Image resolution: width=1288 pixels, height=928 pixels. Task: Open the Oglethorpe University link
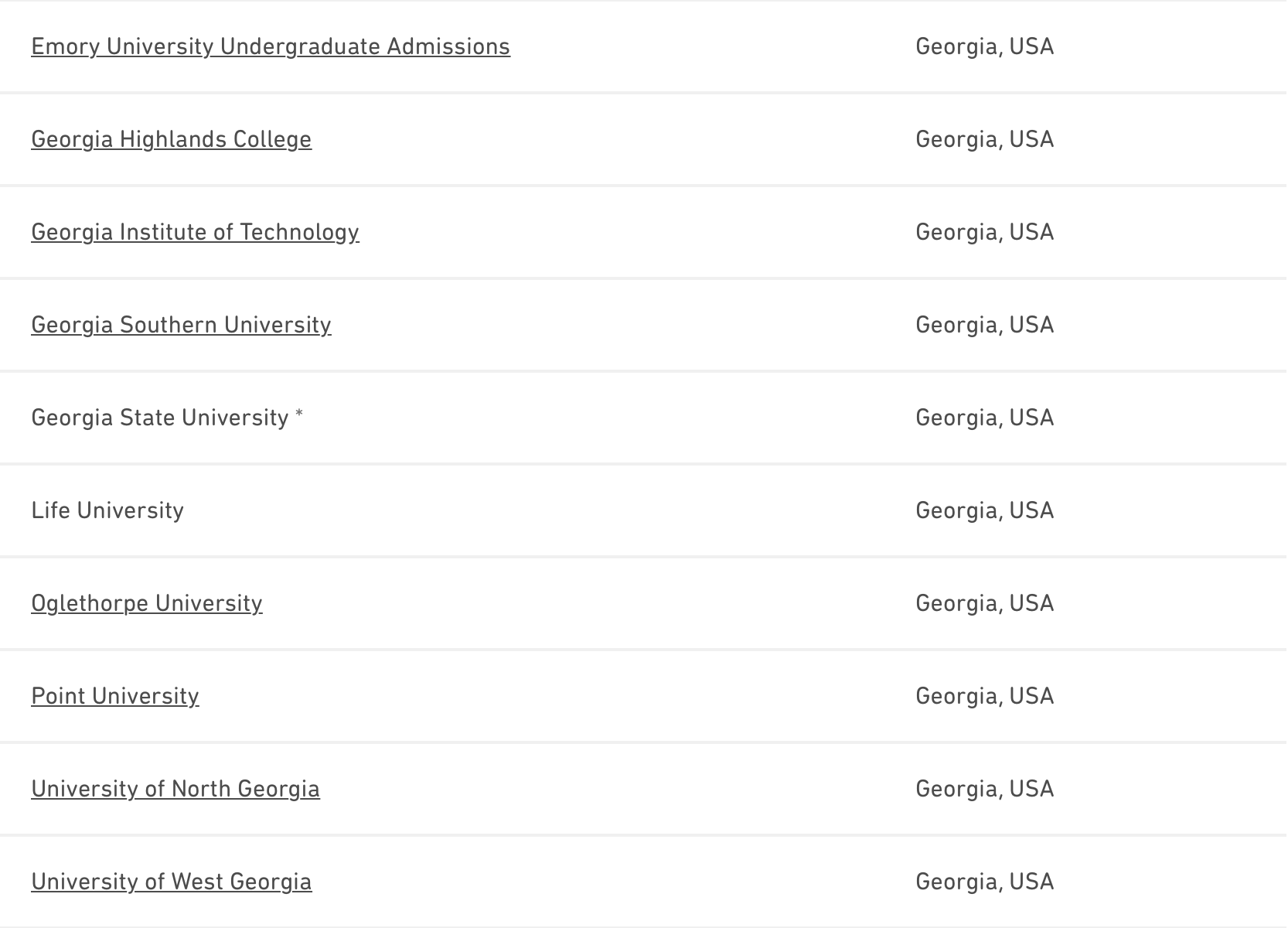pos(147,603)
